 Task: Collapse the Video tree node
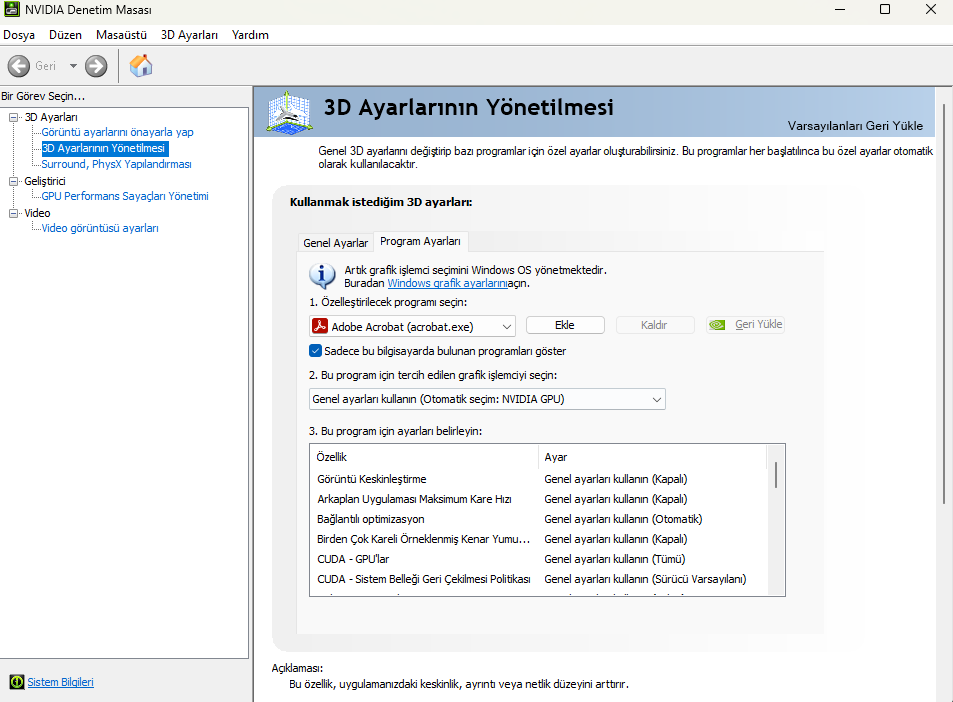click(13, 213)
